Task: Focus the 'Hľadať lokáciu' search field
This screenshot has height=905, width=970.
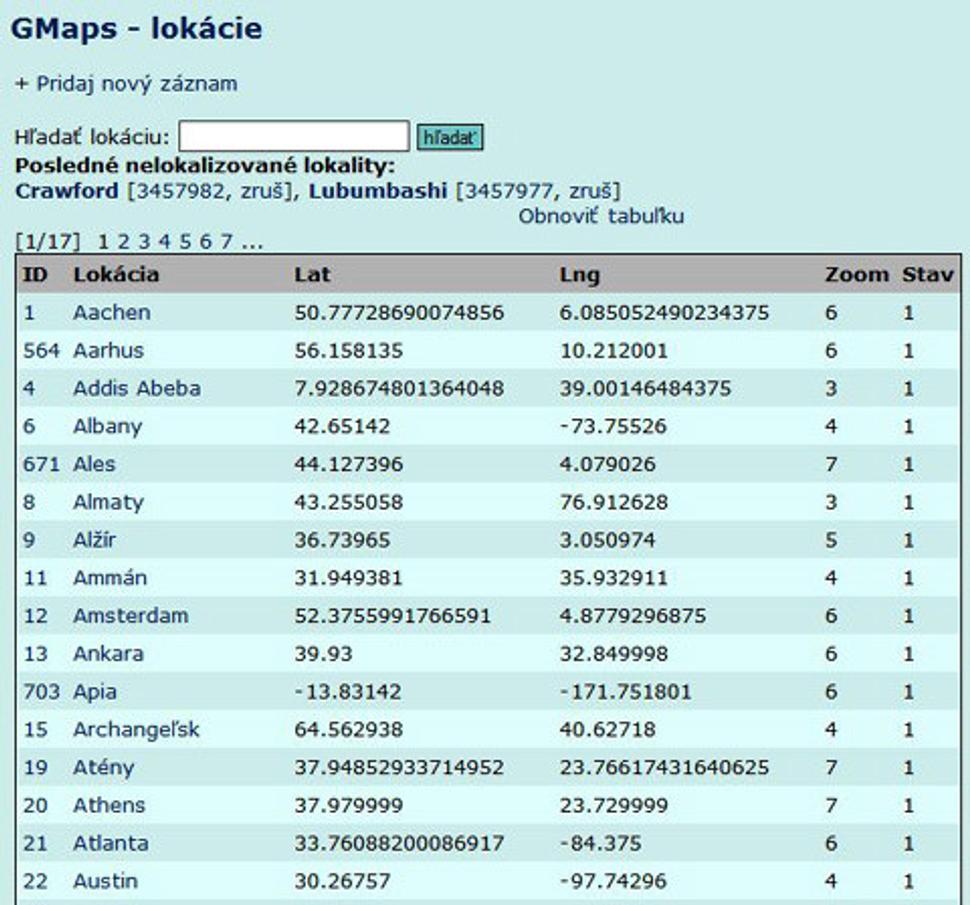Action: (294, 136)
